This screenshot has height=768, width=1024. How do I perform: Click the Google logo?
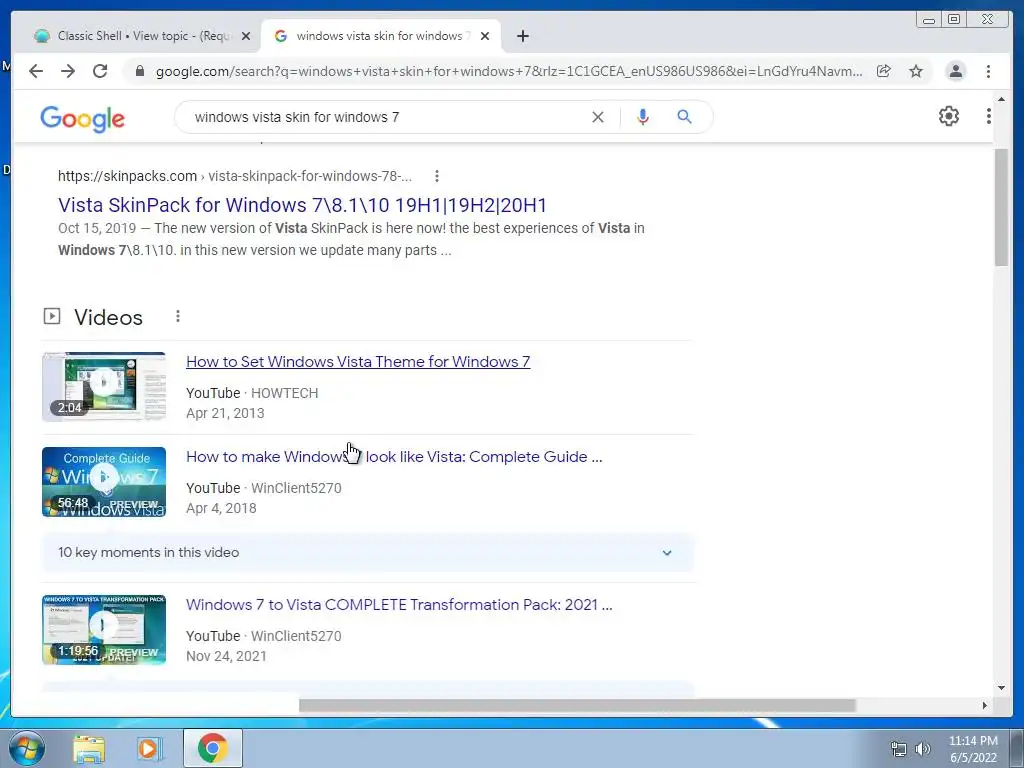click(x=82, y=119)
